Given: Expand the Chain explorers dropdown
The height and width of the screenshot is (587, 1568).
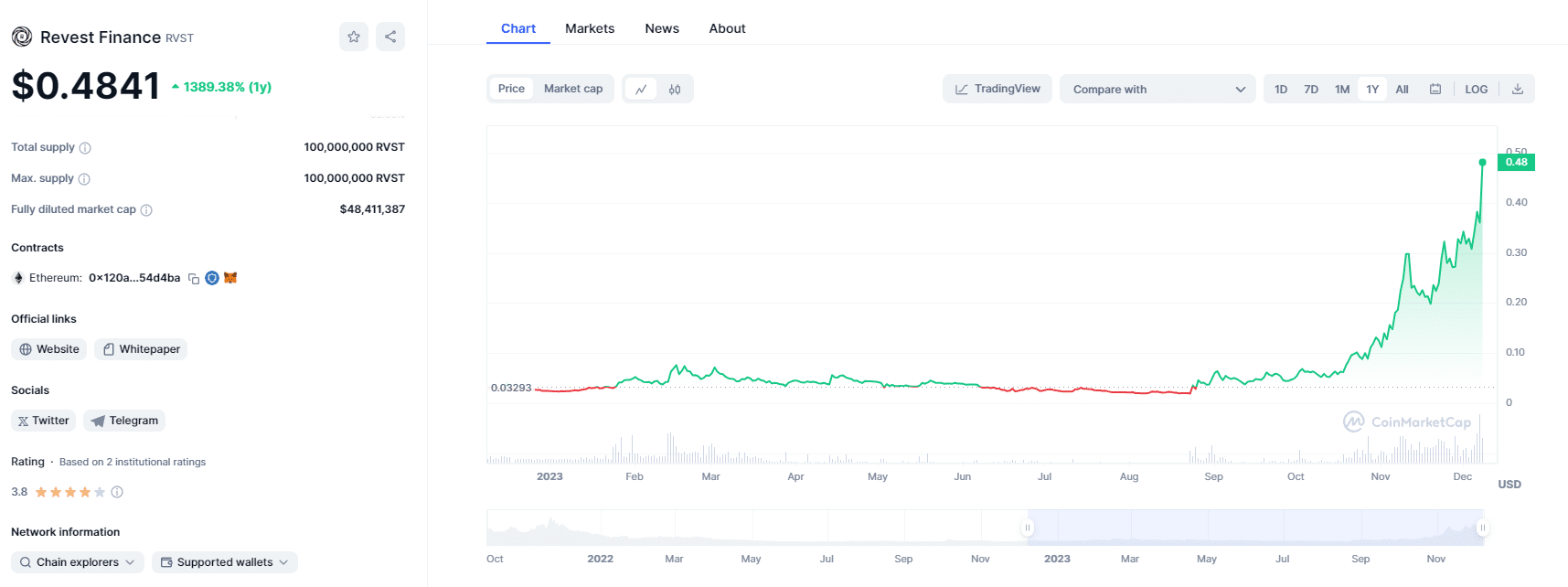Looking at the screenshot, I should pos(78,562).
